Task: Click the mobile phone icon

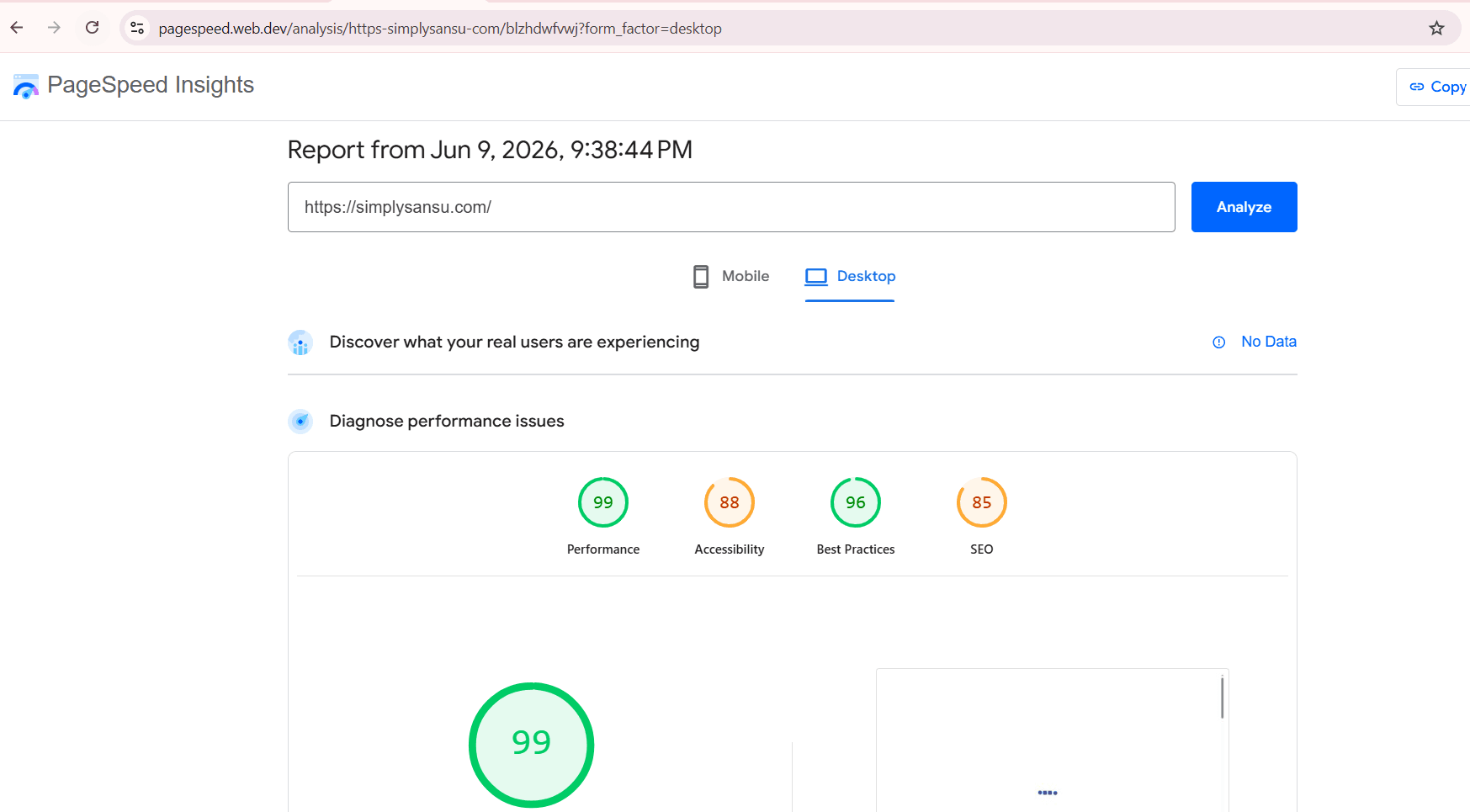Action: click(x=701, y=276)
